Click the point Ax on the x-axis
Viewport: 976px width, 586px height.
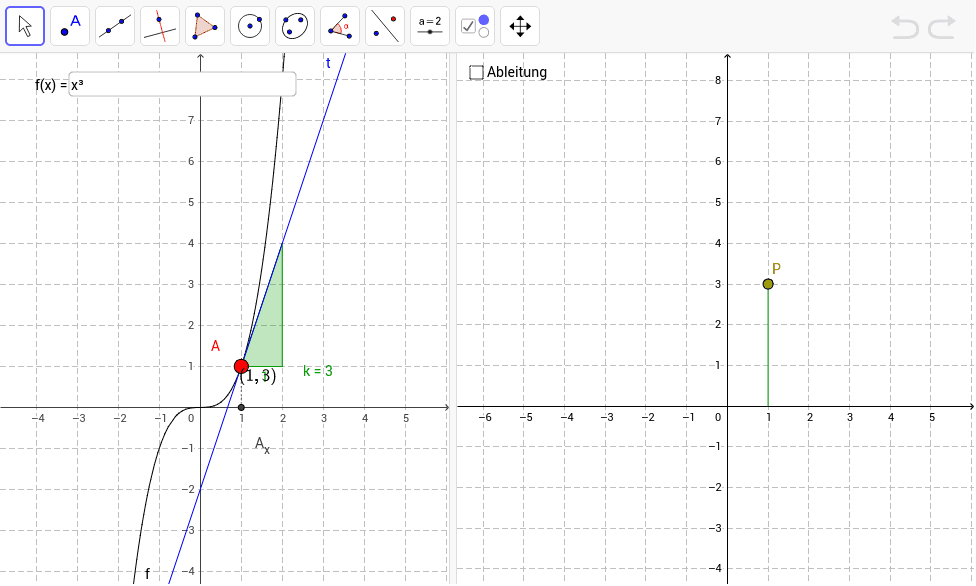242,407
